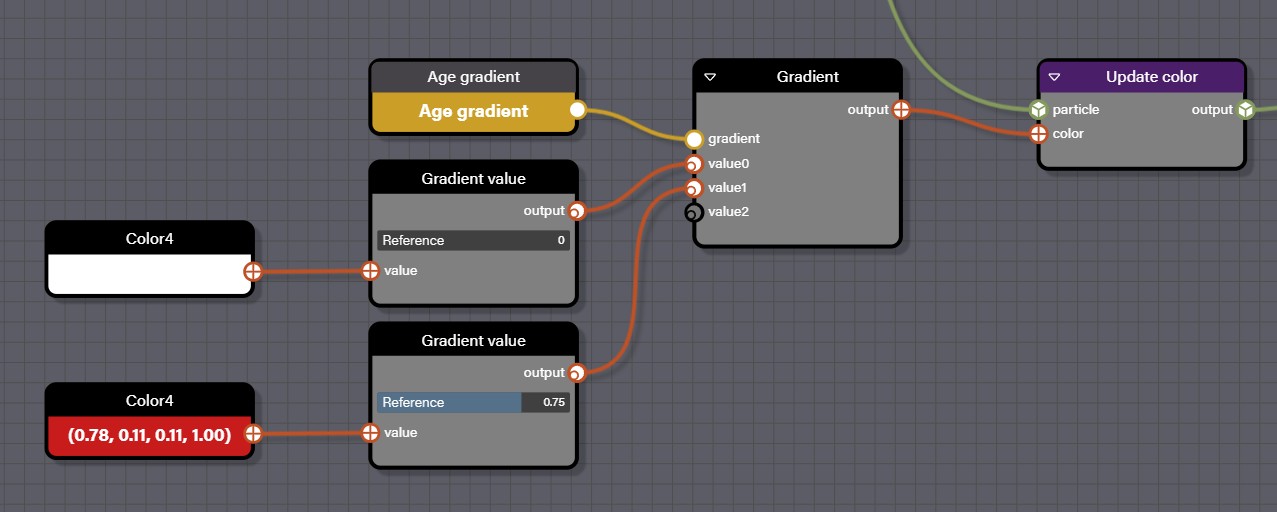Click the color port label on Update color
This screenshot has width=1277, height=512.
point(1068,134)
